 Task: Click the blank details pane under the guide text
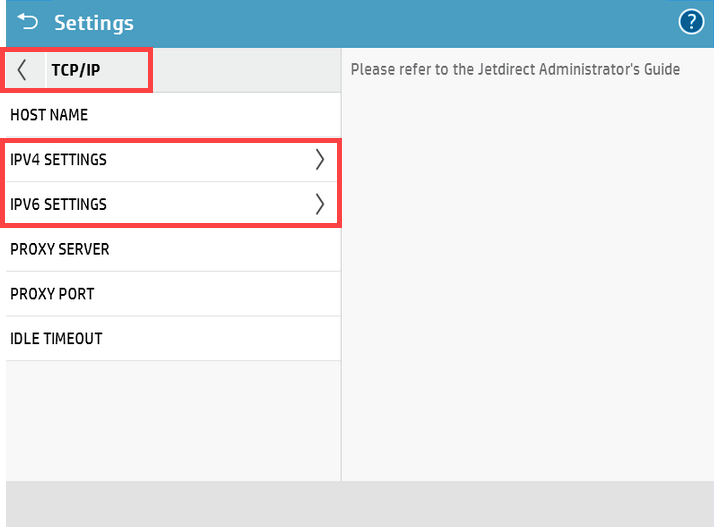pos(527,280)
